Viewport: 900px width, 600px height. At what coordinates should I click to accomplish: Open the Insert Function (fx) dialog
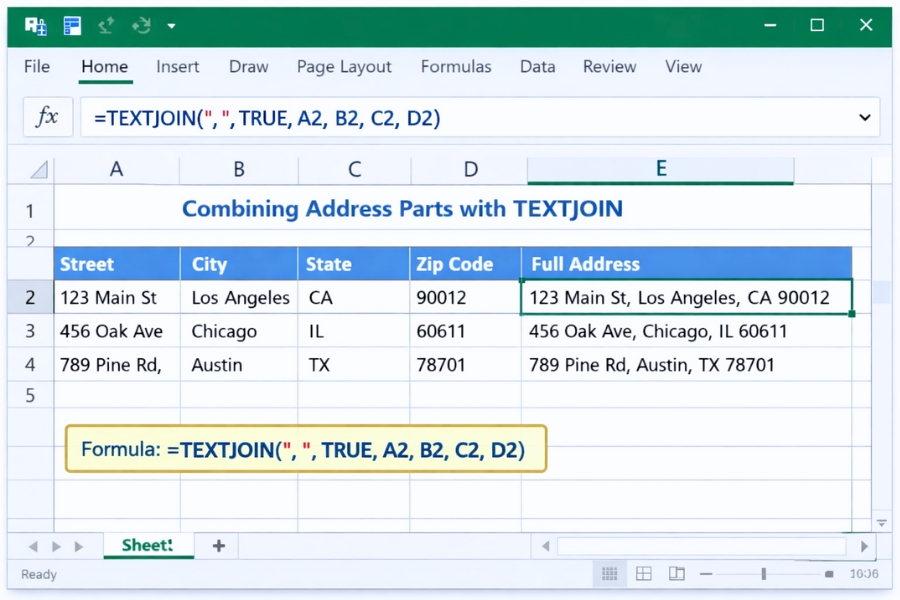point(47,117)
